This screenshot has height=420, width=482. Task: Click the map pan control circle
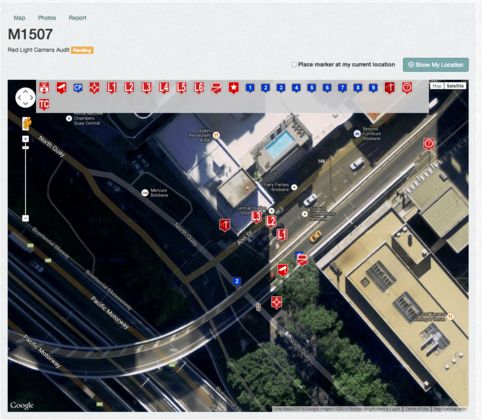point(25,98)
